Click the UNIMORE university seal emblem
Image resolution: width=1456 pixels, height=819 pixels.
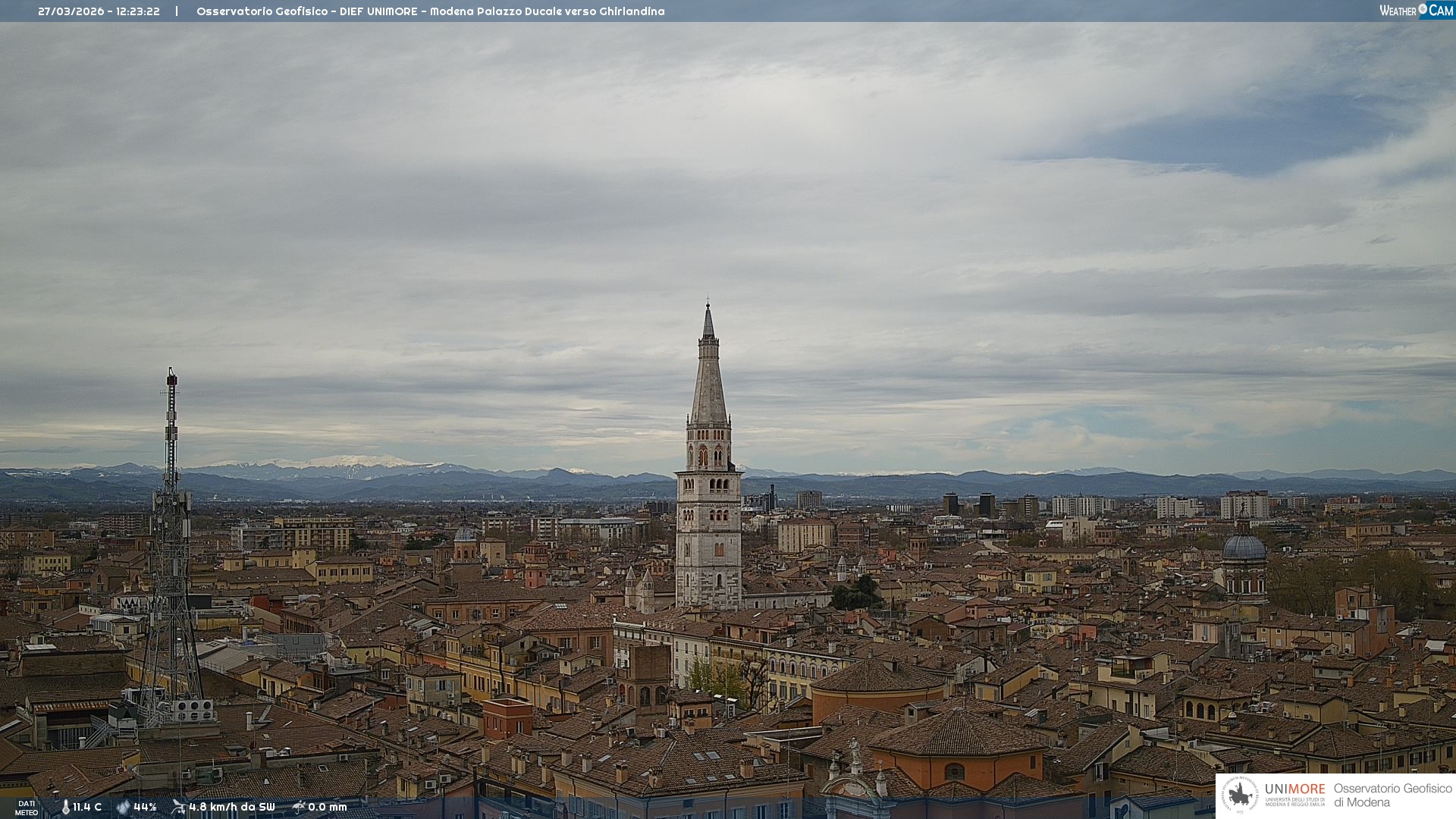tap(1240, 795)
